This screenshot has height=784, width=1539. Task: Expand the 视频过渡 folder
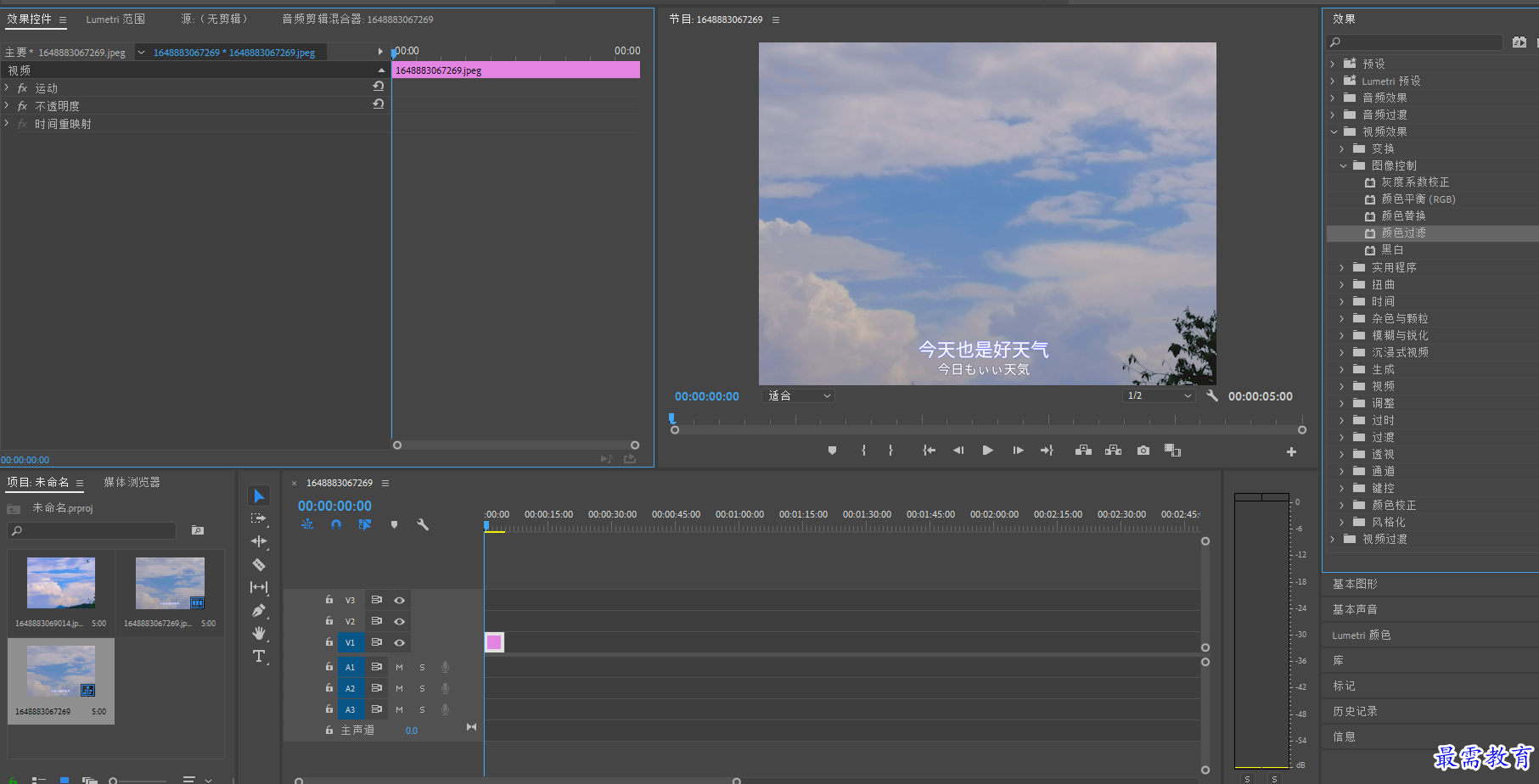pyautogui.click(x=1333, y=539)
